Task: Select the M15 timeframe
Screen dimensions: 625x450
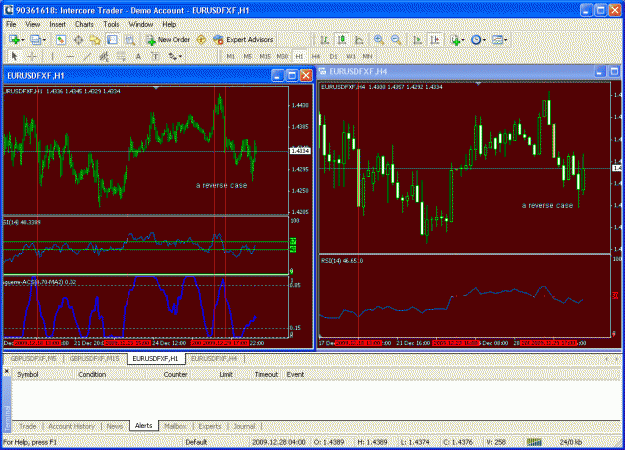Action: 265,57
